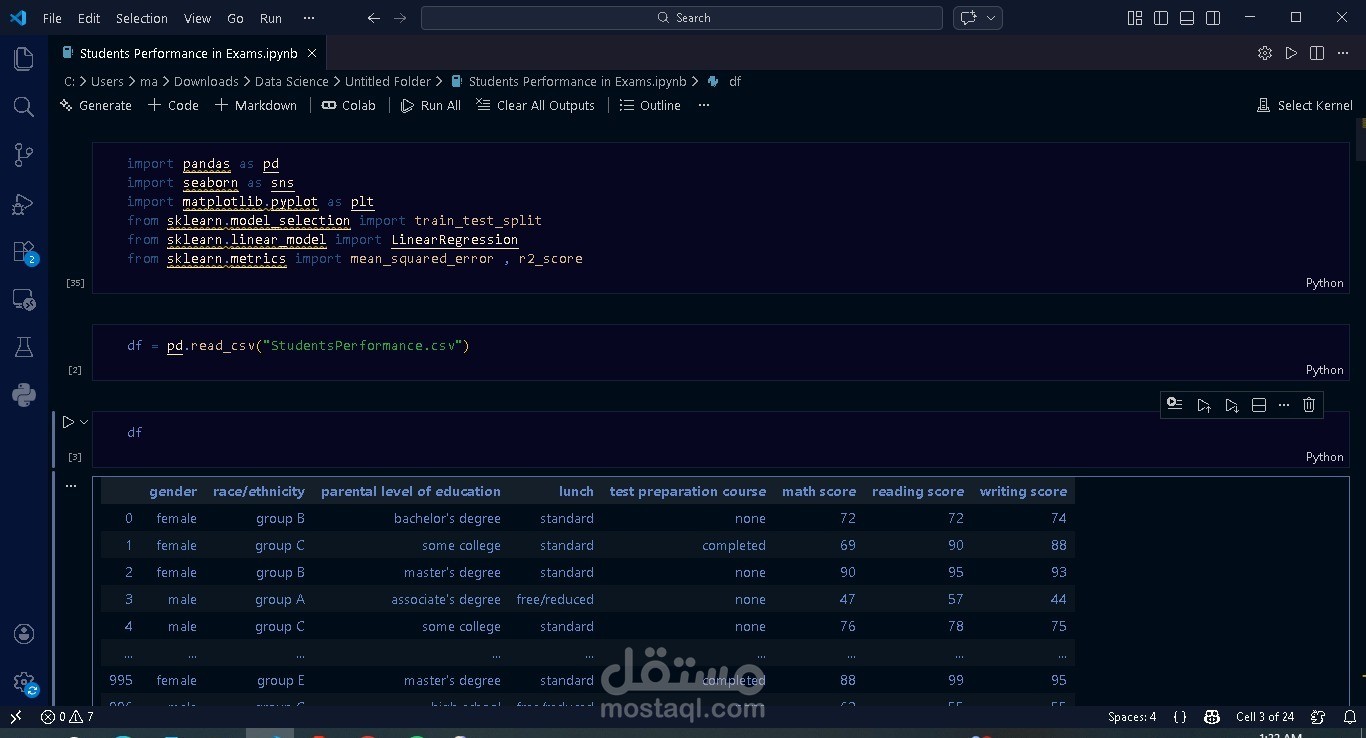Image resolution: width=1366 pixels, height=738 pixels.
Task: Open the View menu
Action: pyautogui.click(x=198, y=18)
